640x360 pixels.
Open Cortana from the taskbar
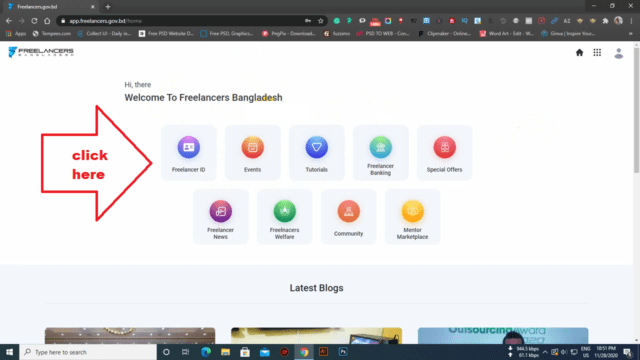pos(166,352)
